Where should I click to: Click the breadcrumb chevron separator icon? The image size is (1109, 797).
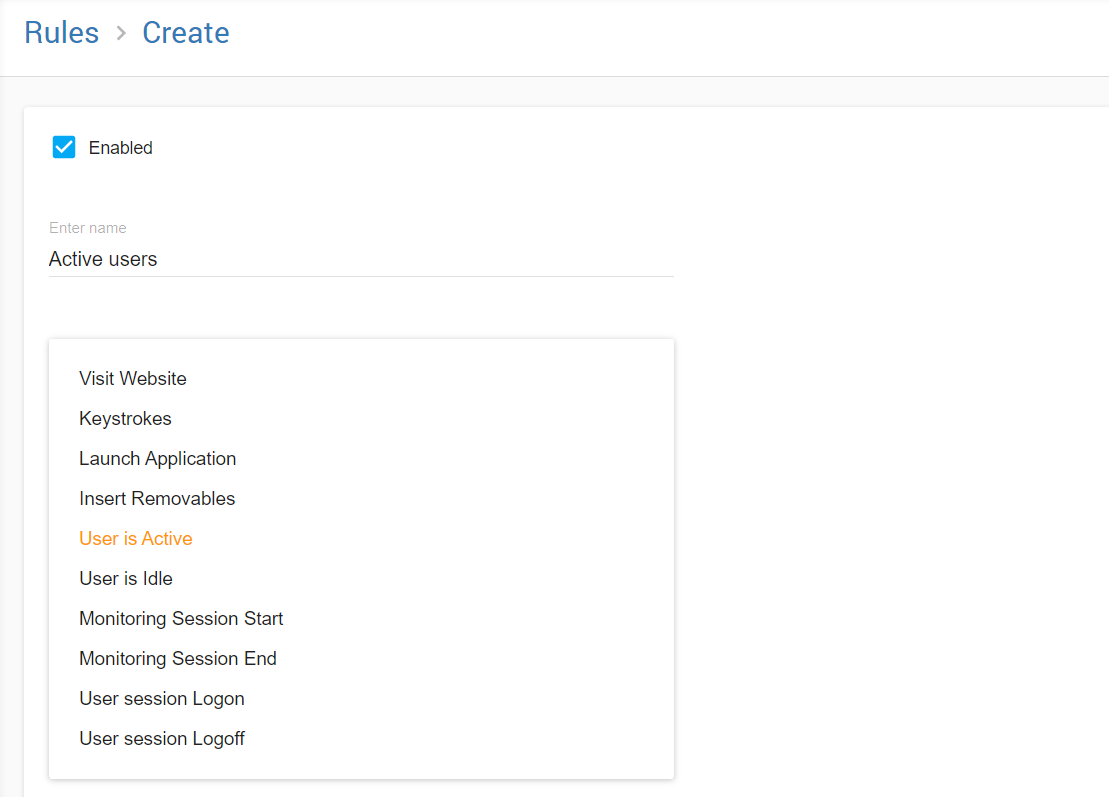coord(121,33)
